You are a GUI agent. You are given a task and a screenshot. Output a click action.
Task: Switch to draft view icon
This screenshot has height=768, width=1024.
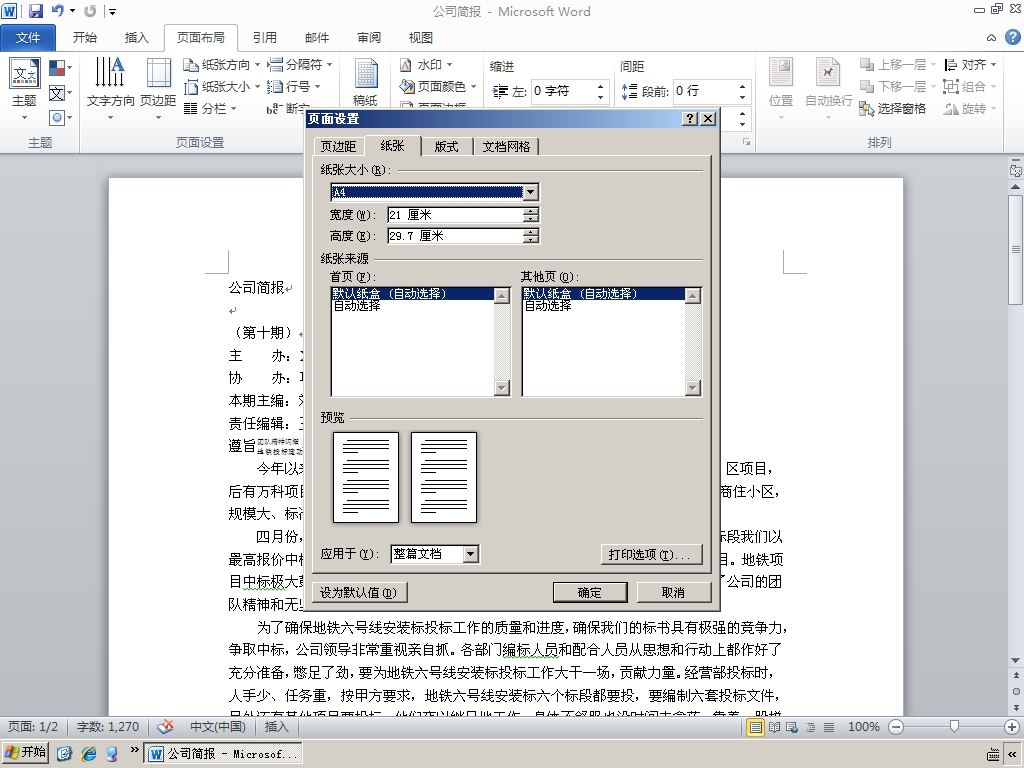[829, 727]
